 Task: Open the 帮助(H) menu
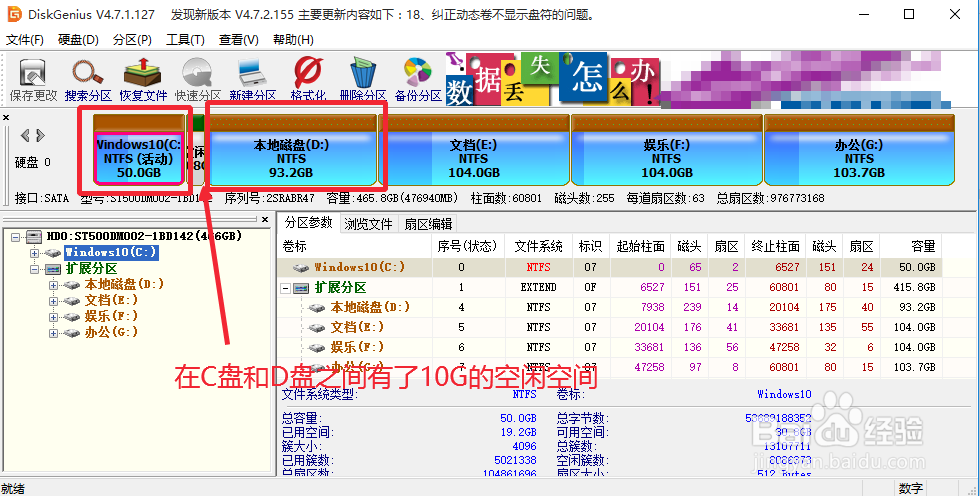click(x=293, y=40)
